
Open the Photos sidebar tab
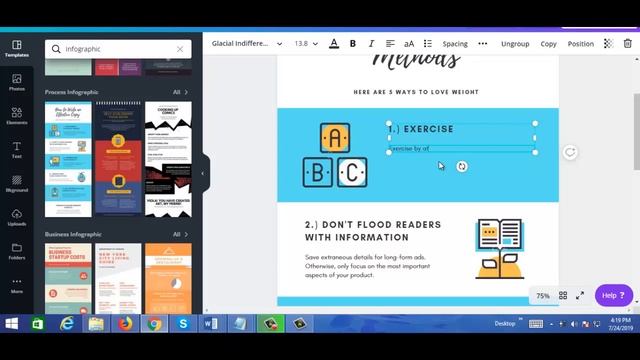click(x=17, y=82)
